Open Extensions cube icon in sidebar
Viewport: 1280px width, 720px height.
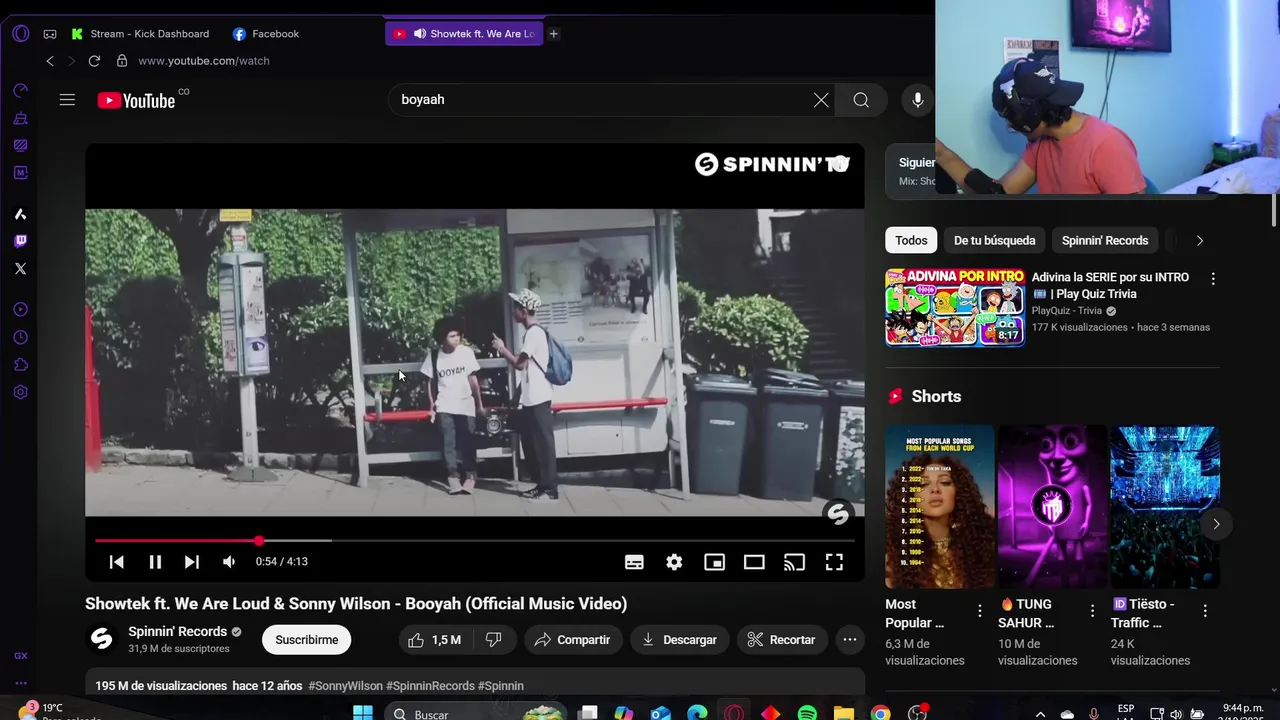coord(20,365)
